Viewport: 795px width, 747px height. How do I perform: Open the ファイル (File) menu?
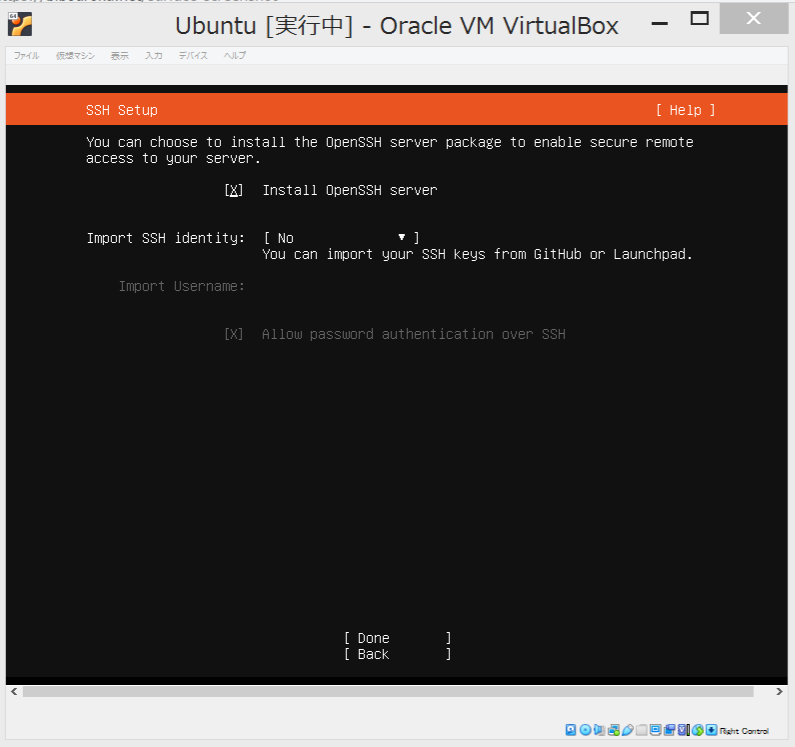[26, 55]
